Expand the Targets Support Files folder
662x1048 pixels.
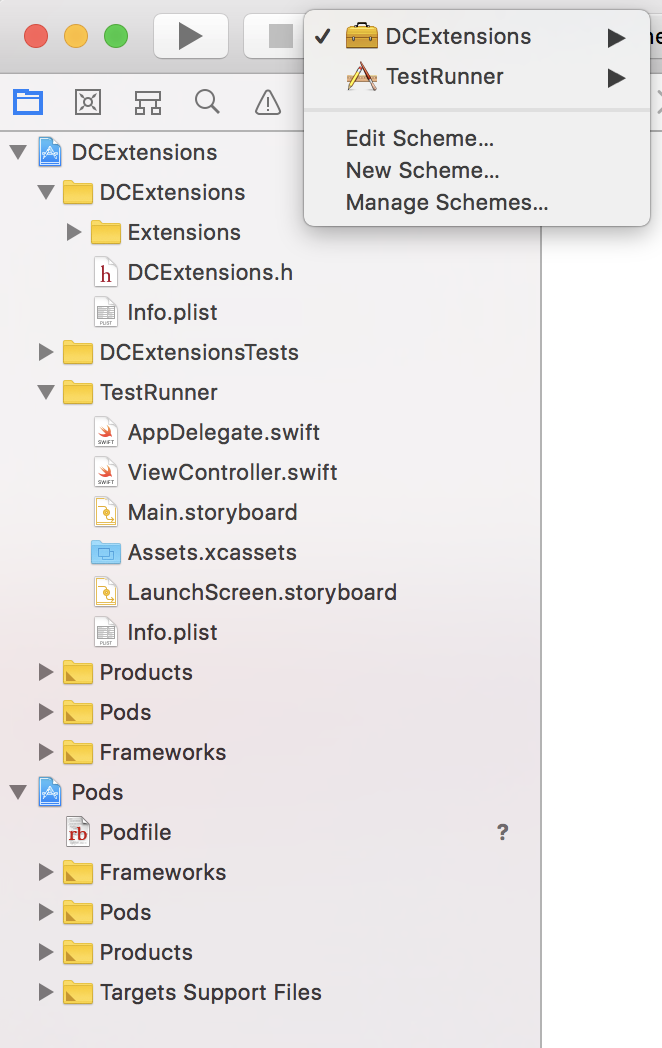(x=46, y=993)
